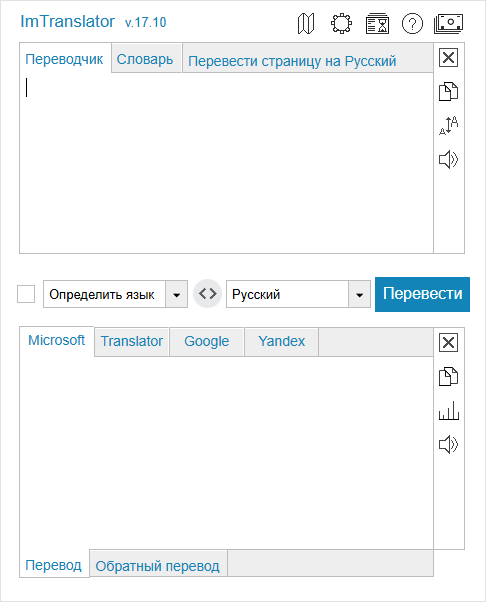This screenshot has height=602, width=486.
Task: Select the Microsoft provider tab
Action: [56, 341]
